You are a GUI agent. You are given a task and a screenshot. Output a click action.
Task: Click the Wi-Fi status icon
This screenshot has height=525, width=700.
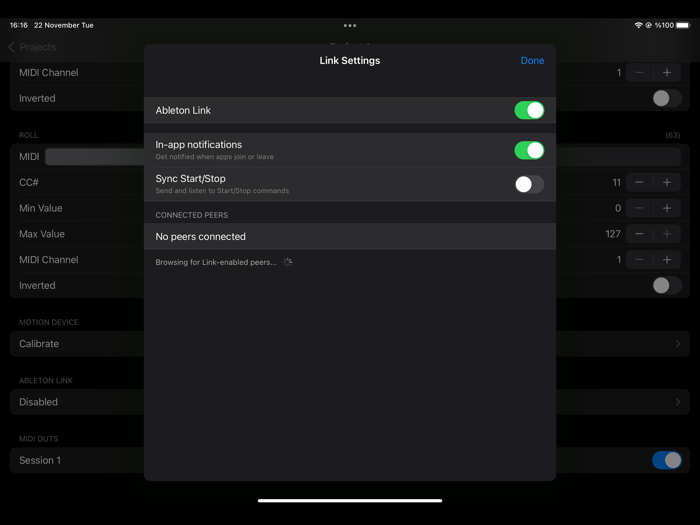point(638,25)
